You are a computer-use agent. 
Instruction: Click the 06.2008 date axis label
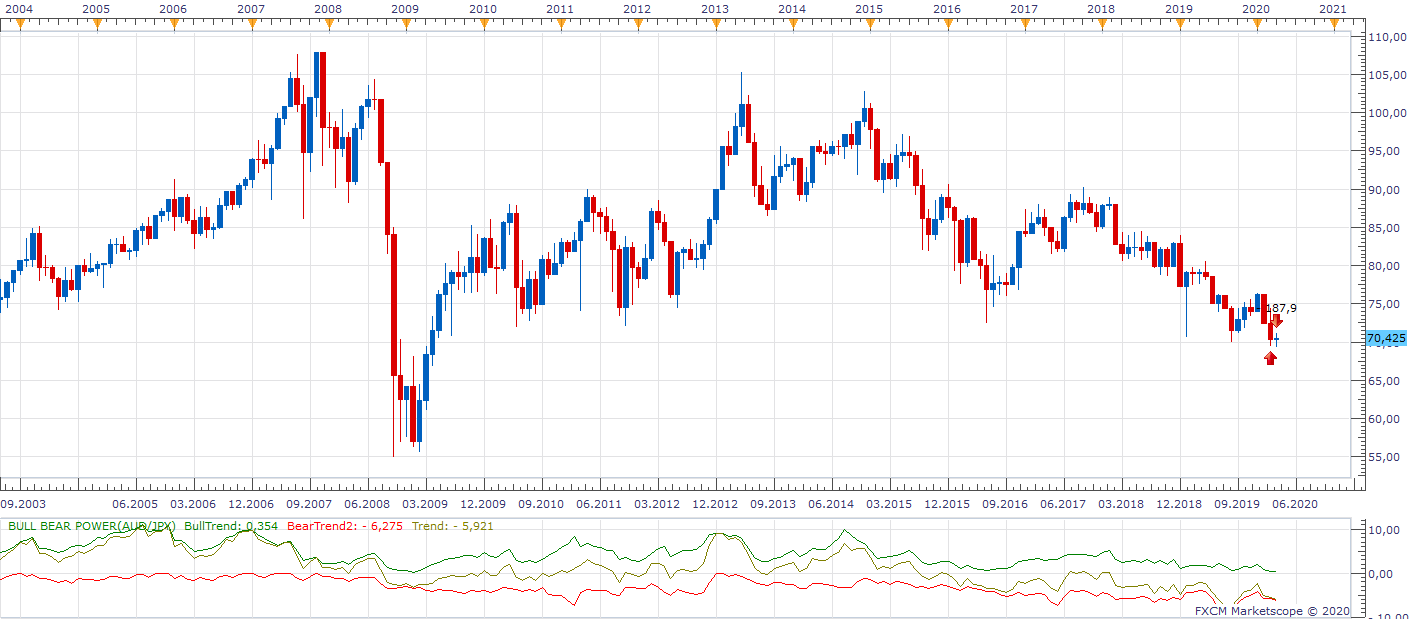click(x=367, y=505)
